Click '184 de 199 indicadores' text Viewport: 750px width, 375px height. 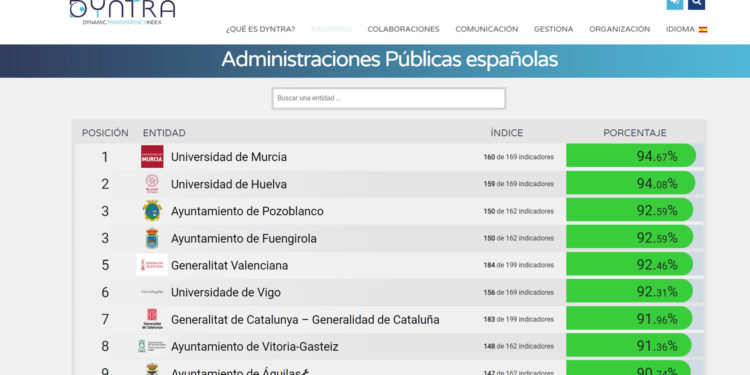[518, 265]
